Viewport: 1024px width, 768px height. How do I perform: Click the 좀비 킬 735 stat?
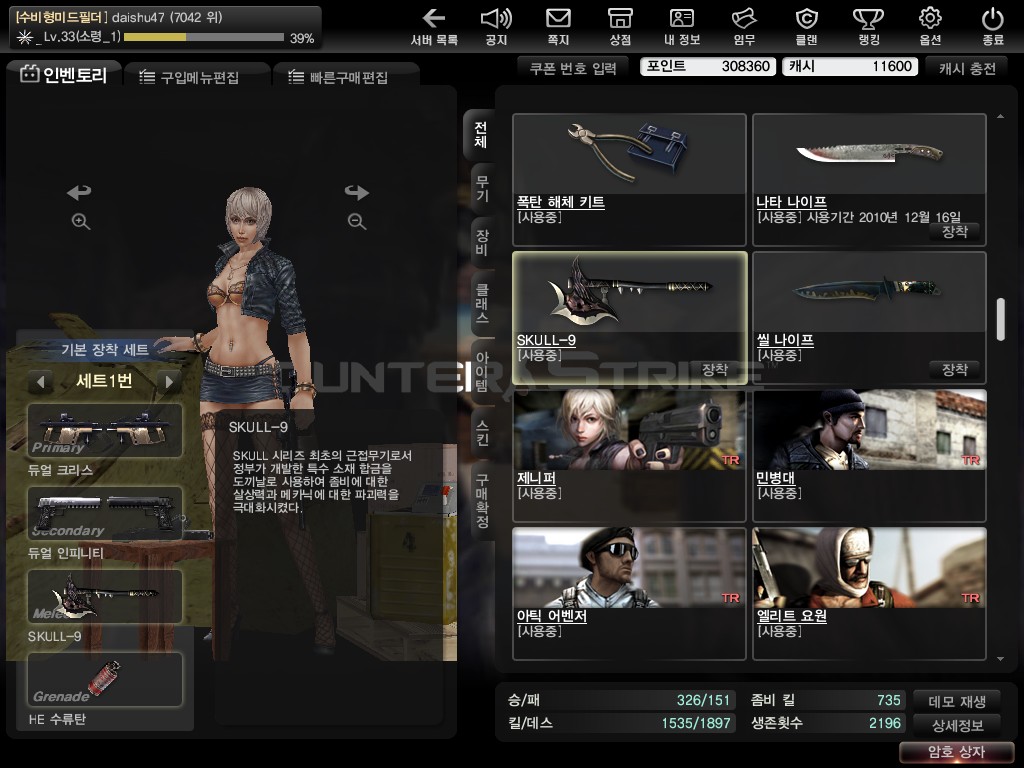coord(827,700)
